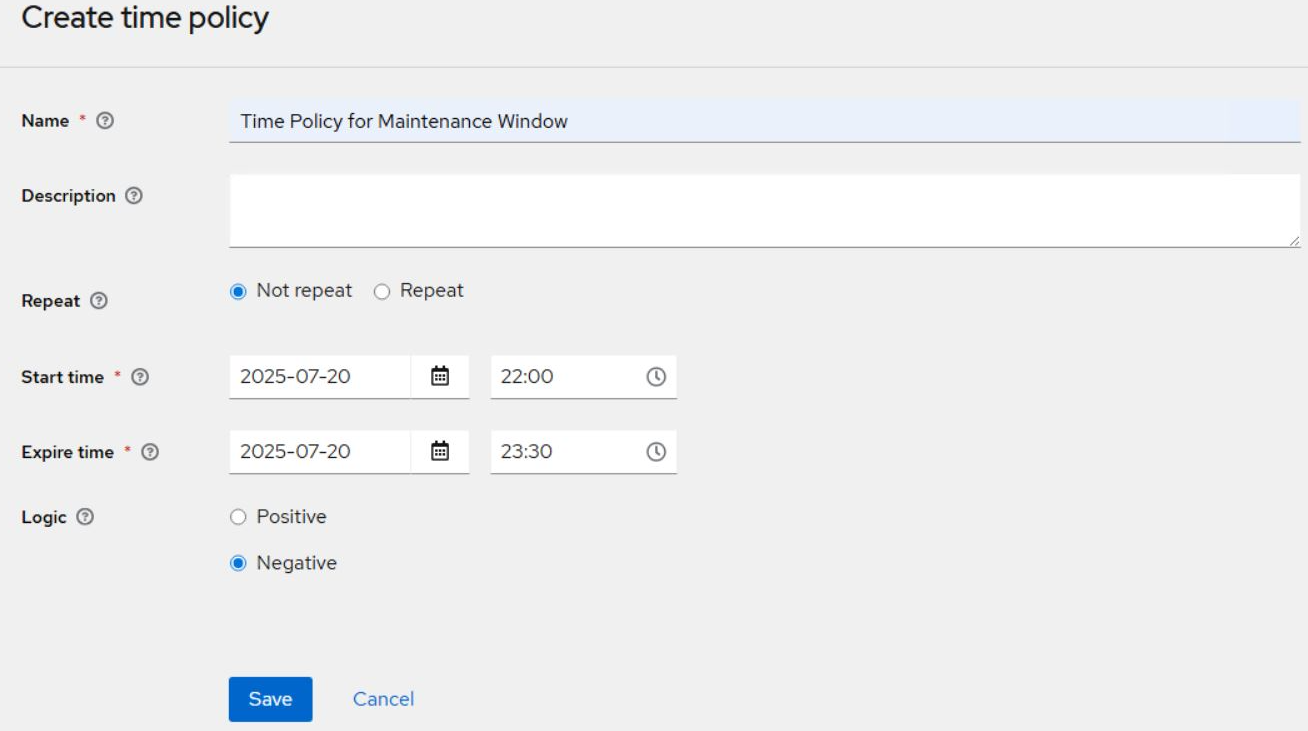The height and width of the screenshot is (731, 1308).
Task: Choose the Positive logic radio button
Action: (238, 517)
